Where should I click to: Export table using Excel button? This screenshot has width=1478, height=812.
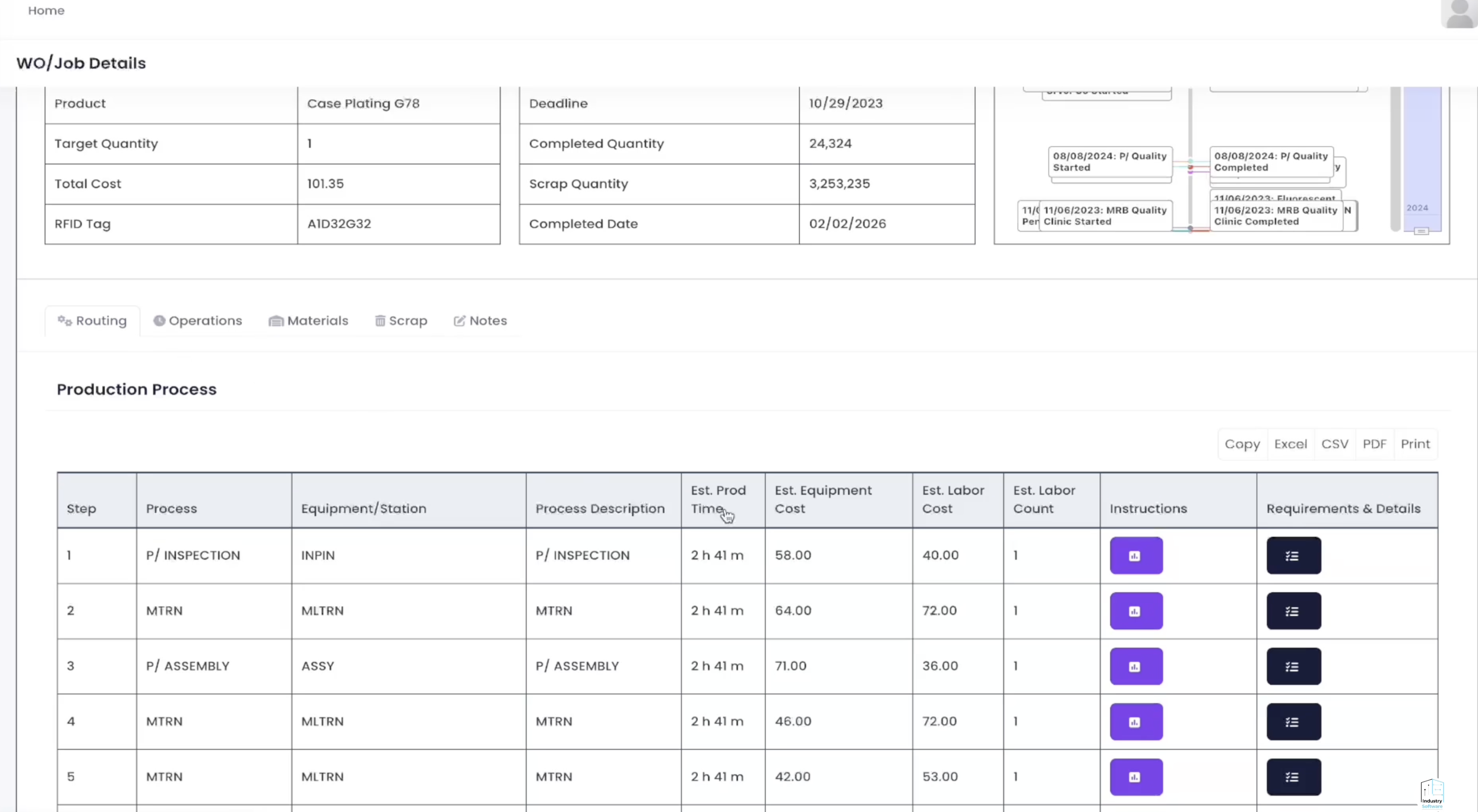pos(1290,444)
